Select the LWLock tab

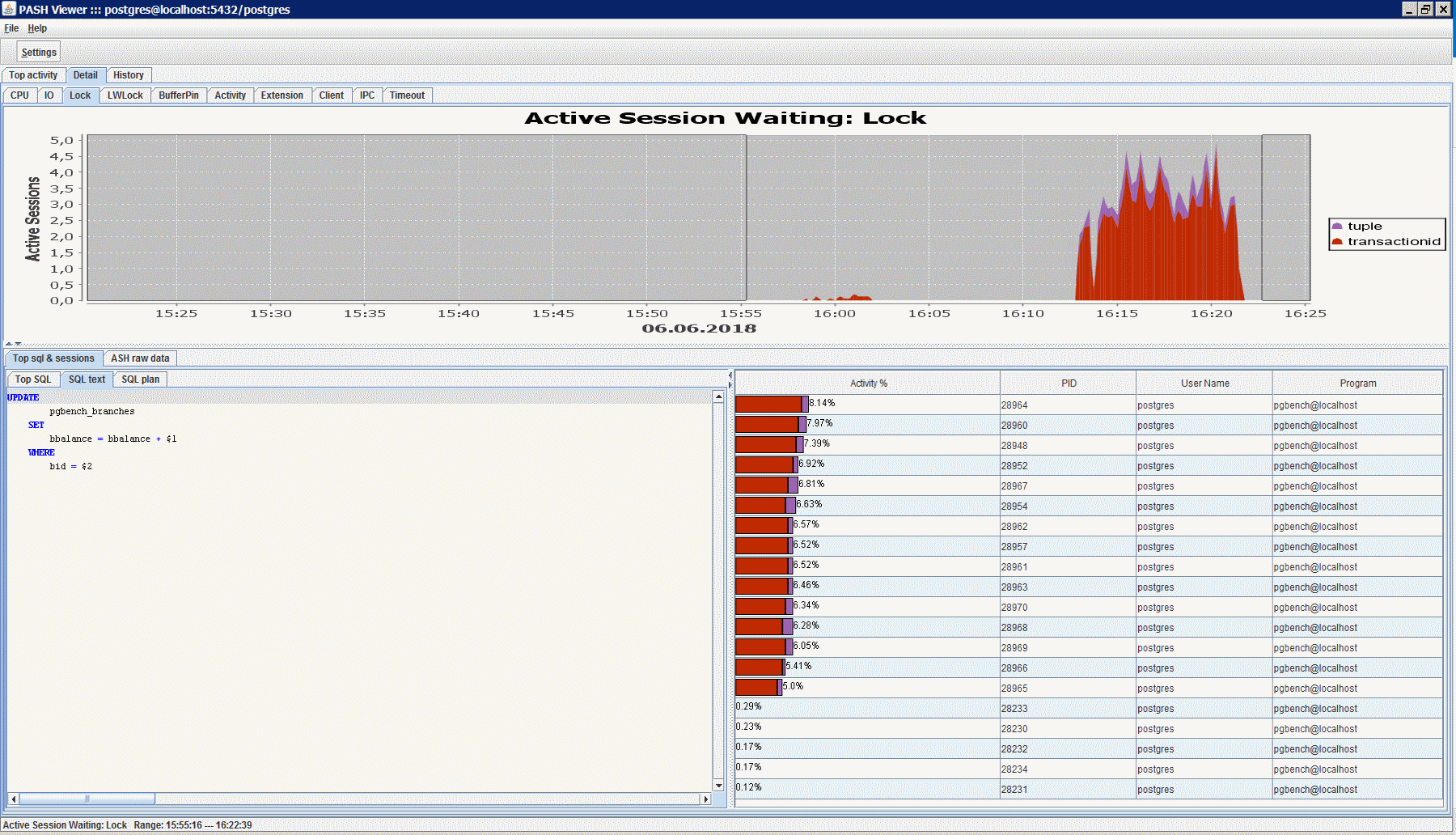point(125,95)
